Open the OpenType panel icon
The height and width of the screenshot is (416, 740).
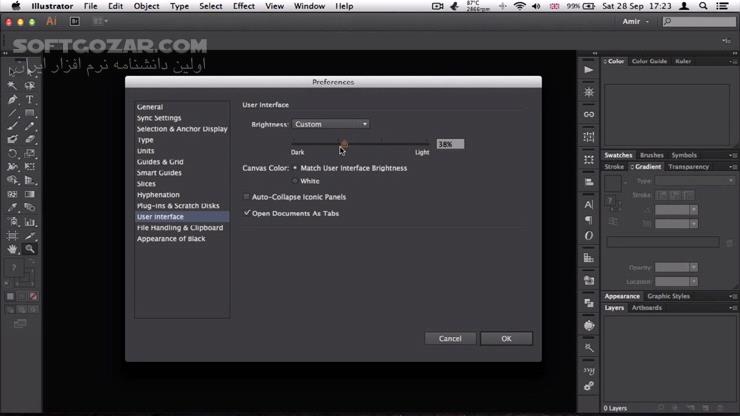pos(589,236)
